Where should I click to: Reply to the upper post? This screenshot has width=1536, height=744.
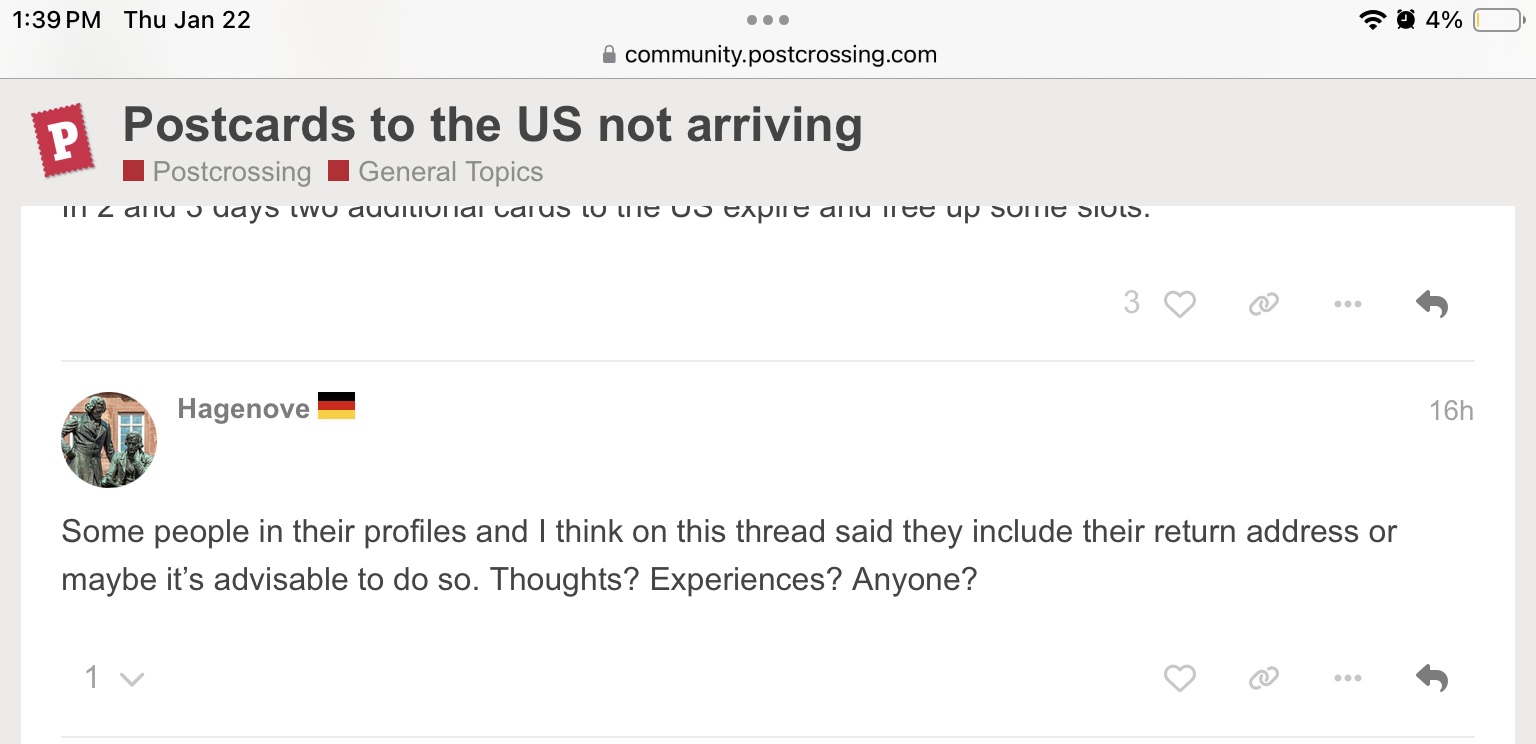click(1432, 304)
